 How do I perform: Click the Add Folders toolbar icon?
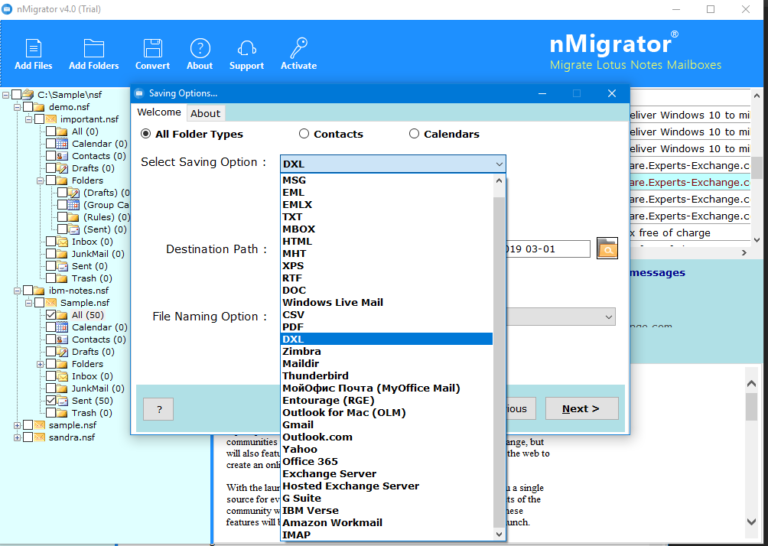point(94,48)
